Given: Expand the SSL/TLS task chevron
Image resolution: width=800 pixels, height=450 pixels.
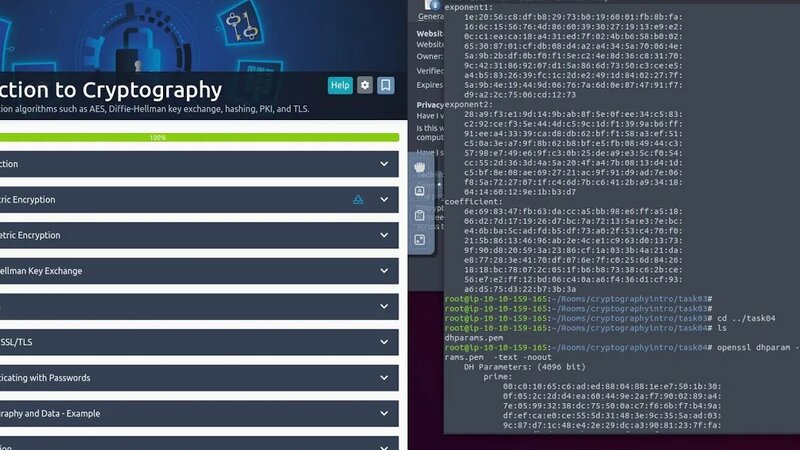Looking at the screenshot, I should pos(384,342).
